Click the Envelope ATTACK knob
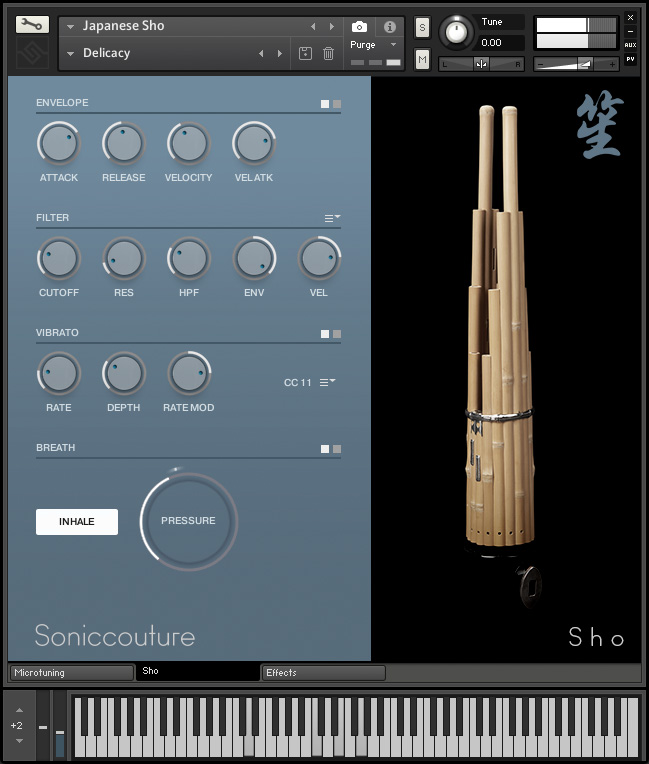Image resolution: width=649 pixels, height=764 pixels. point(58,144)
